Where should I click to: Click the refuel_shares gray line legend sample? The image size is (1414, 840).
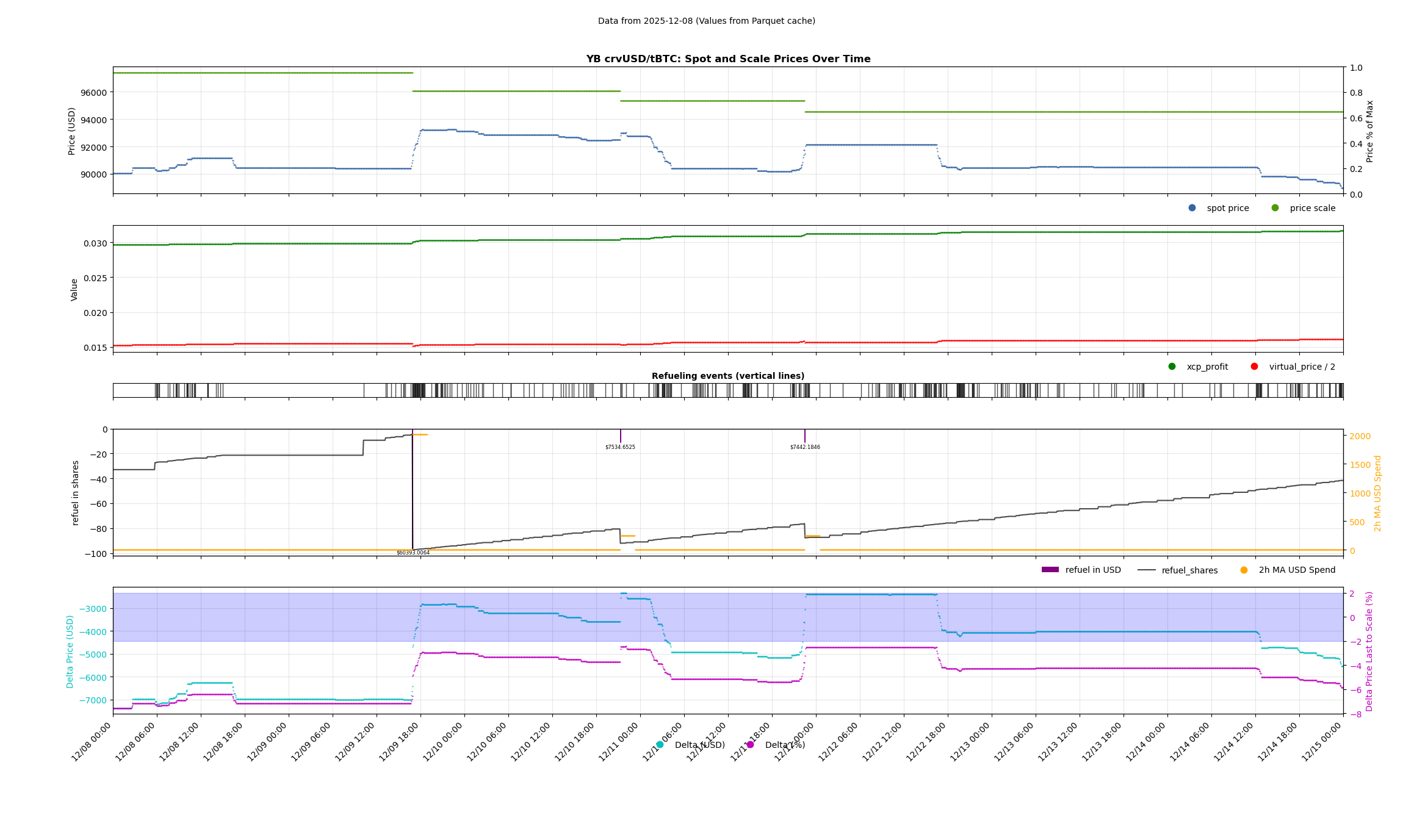point(1147,570)
